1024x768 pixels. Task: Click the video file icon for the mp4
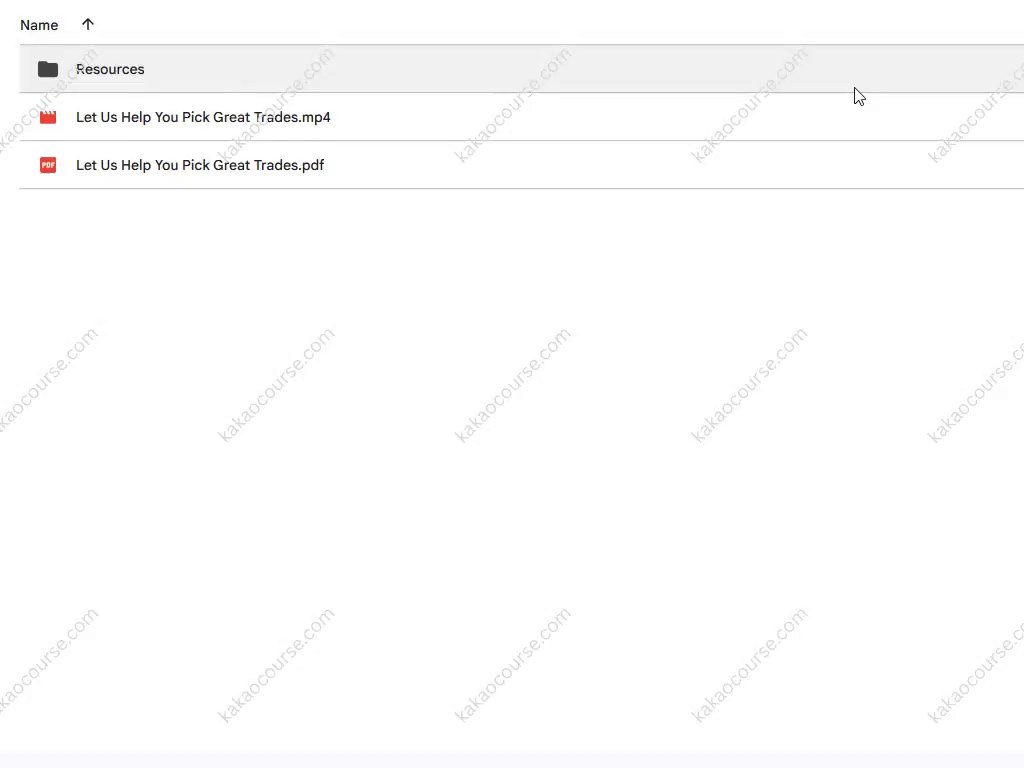[x=48, y=118]
